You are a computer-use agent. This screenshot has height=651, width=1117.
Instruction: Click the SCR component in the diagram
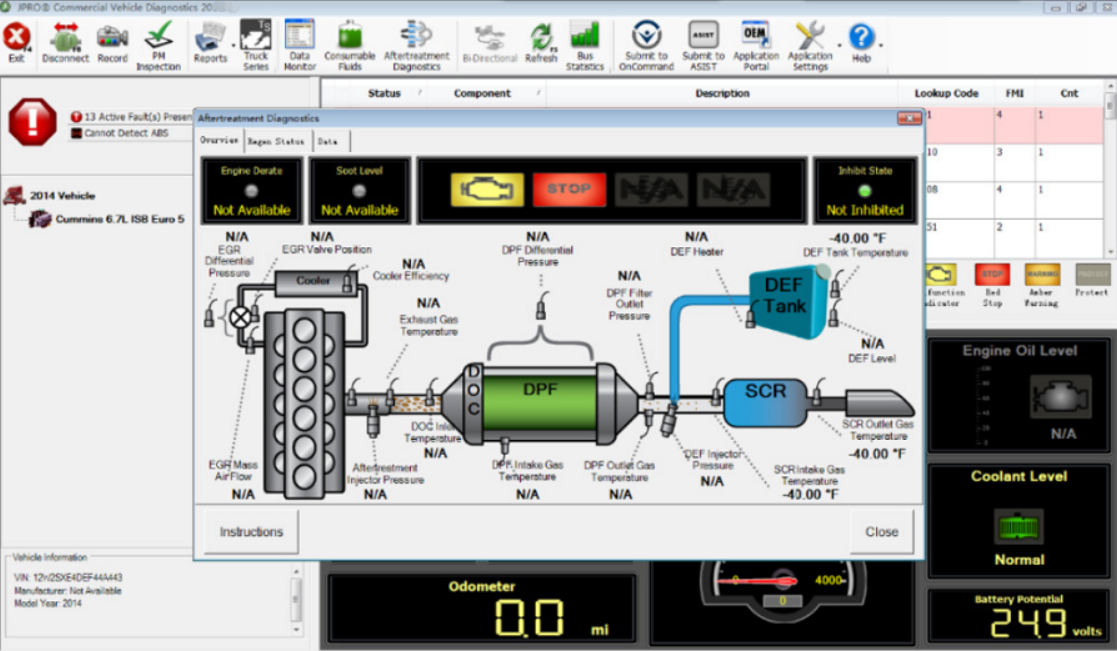tap(766, 401)
